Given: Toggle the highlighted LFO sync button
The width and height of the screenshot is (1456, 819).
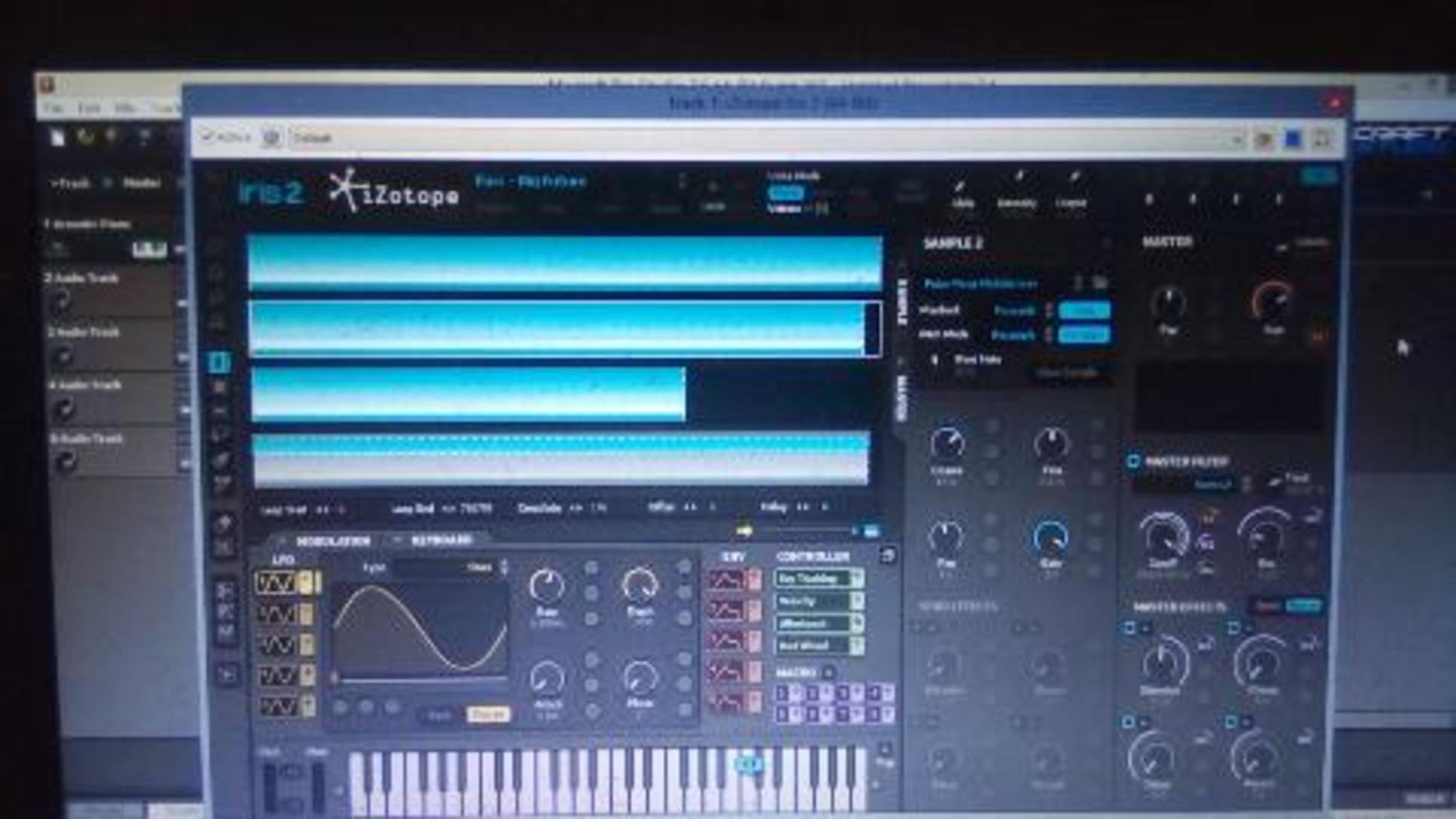Looking at the screenshot, I should [x=487, y=715].
